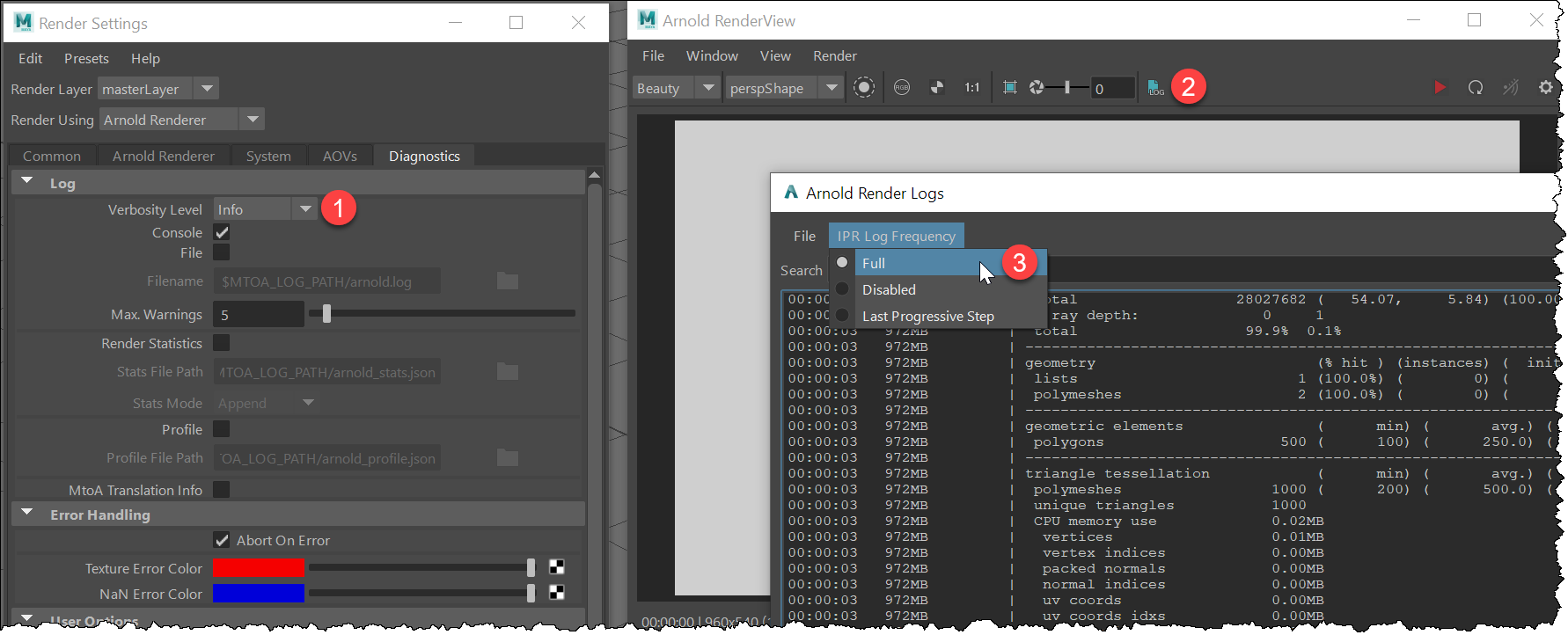
Task: Click the red start render play button
Action: click(1440, 87)
